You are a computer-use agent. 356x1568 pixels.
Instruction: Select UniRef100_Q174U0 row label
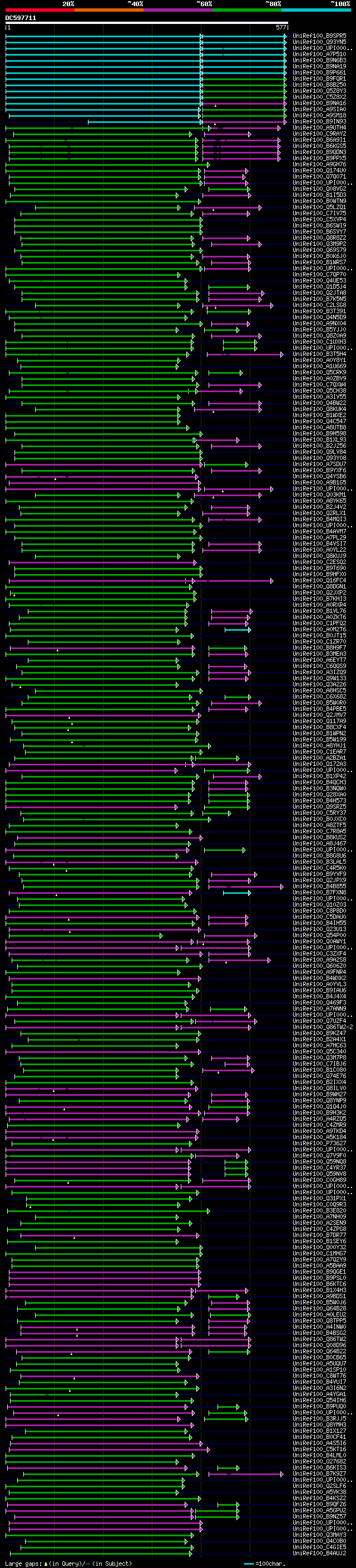tap(319, 170)
